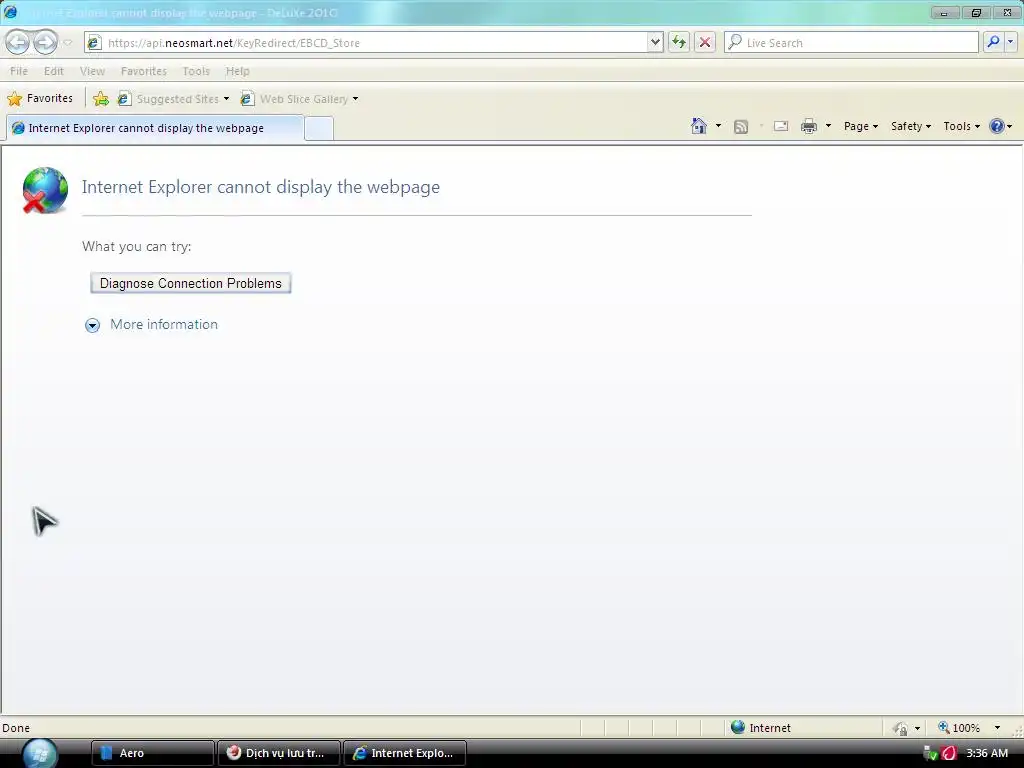
Task: Switch to Internet Explorer taskbar button
Action: [x=405, y=753]
